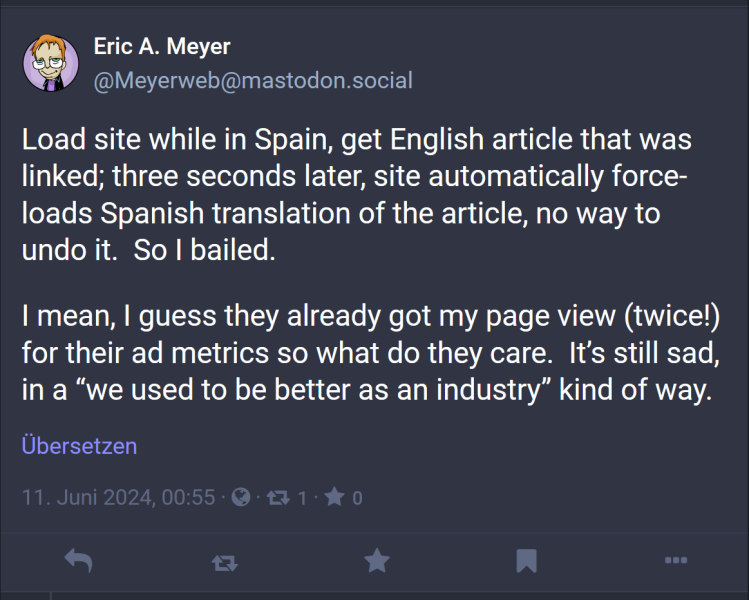The width and height of the screenshot is (749, 600).
Task: Open the more options ellipsis menu
Action: coord(675,561)
